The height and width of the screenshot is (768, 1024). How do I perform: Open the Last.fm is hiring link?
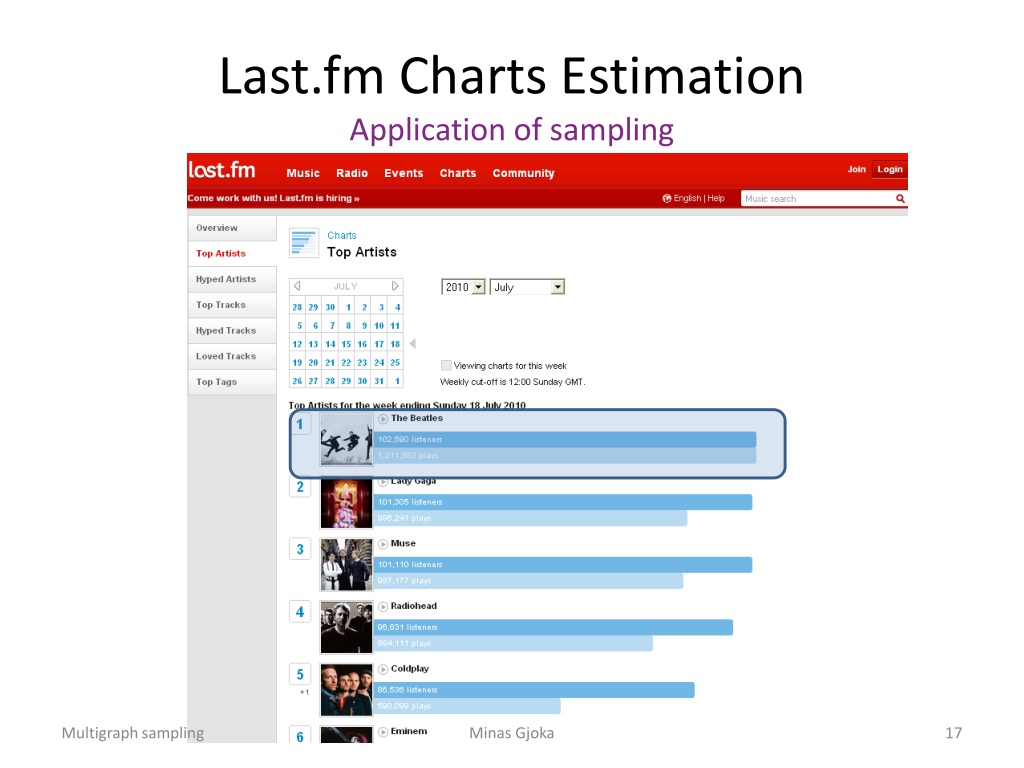click(x=320, y=198)
